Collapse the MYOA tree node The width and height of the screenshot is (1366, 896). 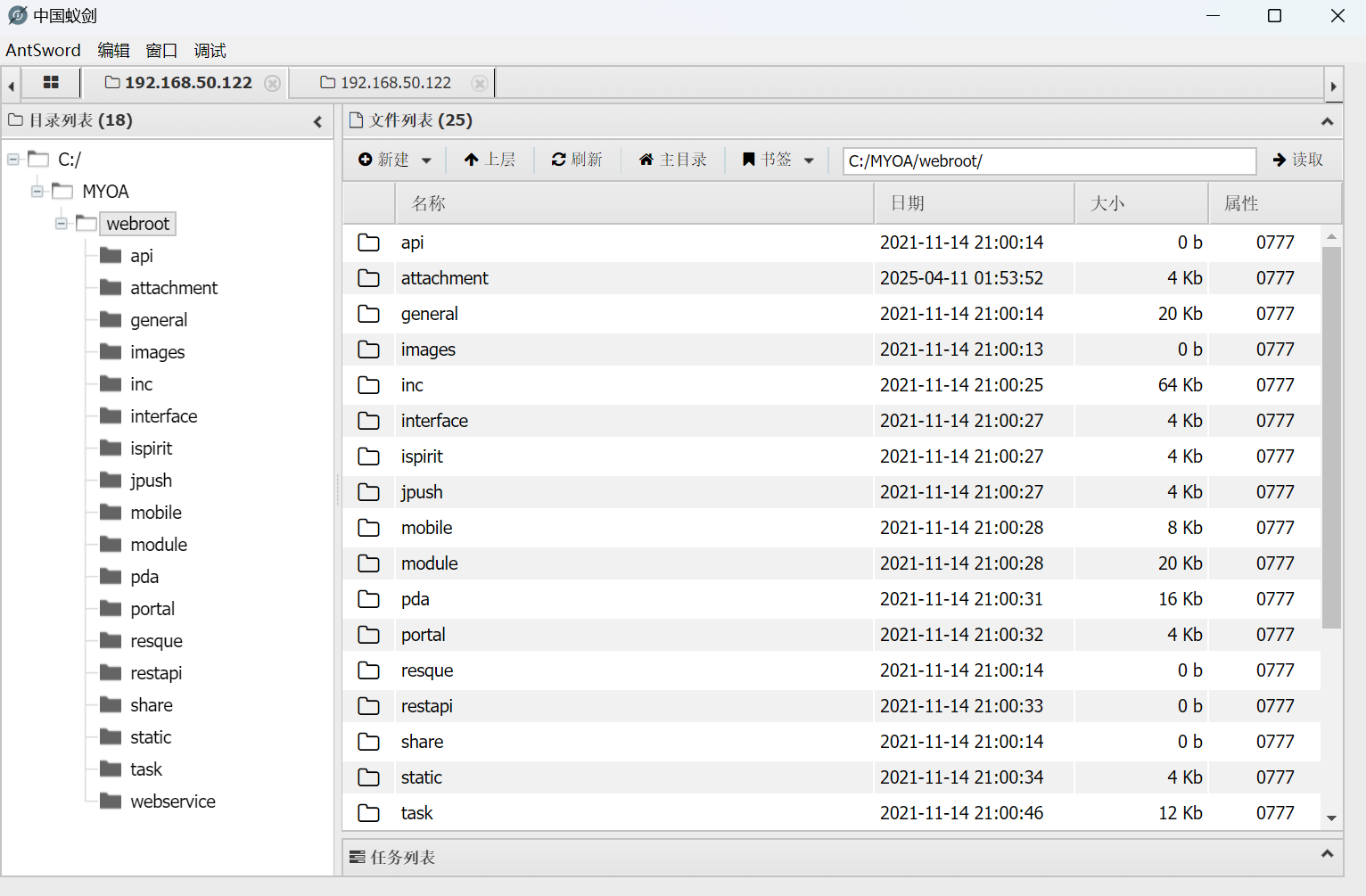[37, 192]
